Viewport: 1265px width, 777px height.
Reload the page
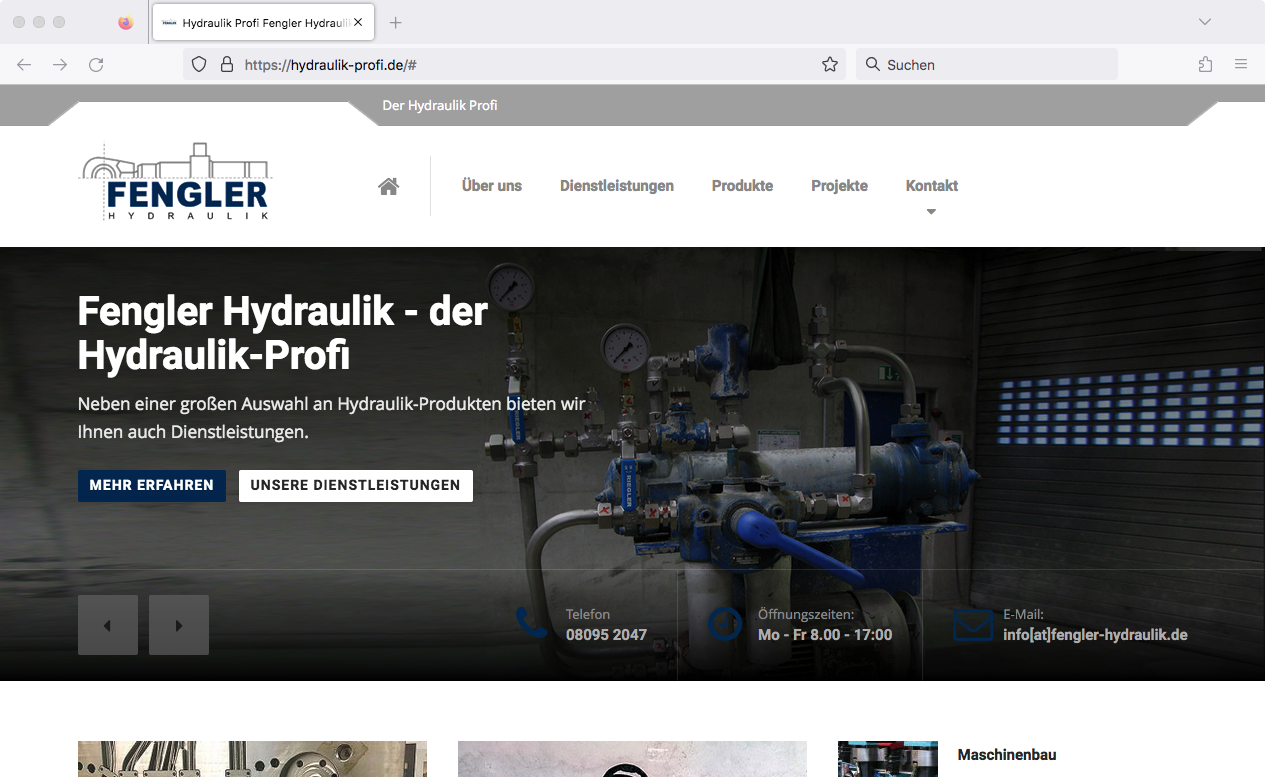click(96, 64)
